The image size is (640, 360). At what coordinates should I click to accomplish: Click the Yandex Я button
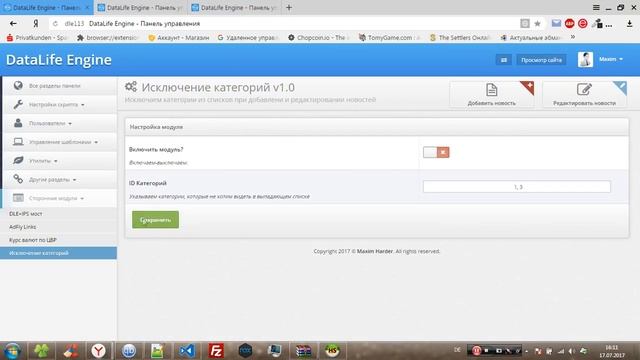(x=36, y=24)
